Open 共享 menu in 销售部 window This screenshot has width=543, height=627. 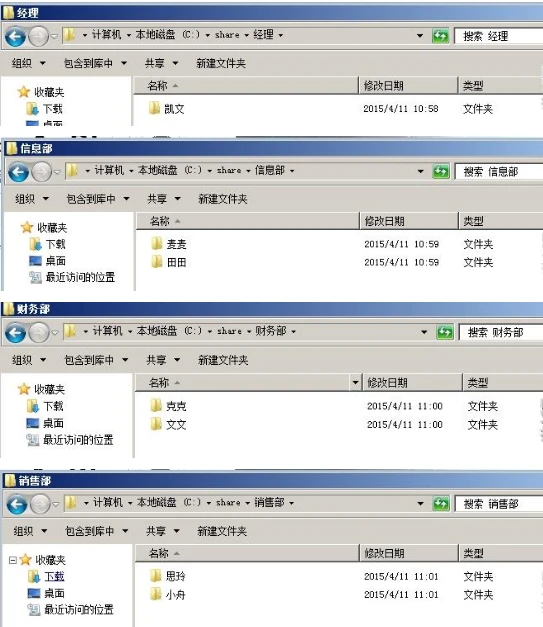coord(162,531)
